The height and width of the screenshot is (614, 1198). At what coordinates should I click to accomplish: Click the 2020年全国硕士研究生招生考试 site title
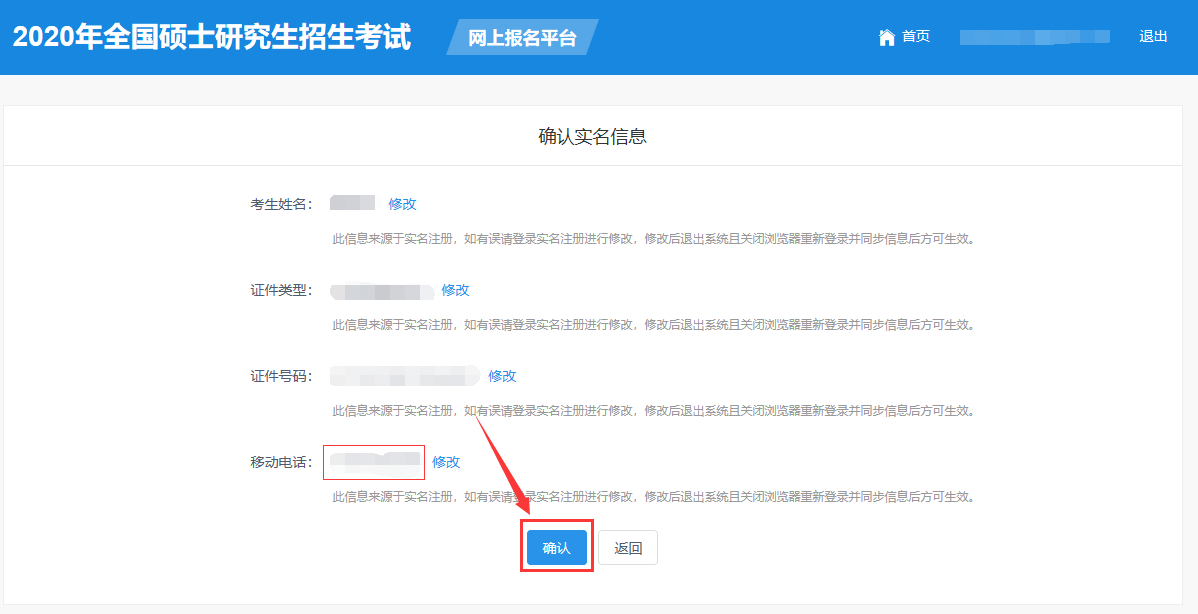(x=212, y=37)
